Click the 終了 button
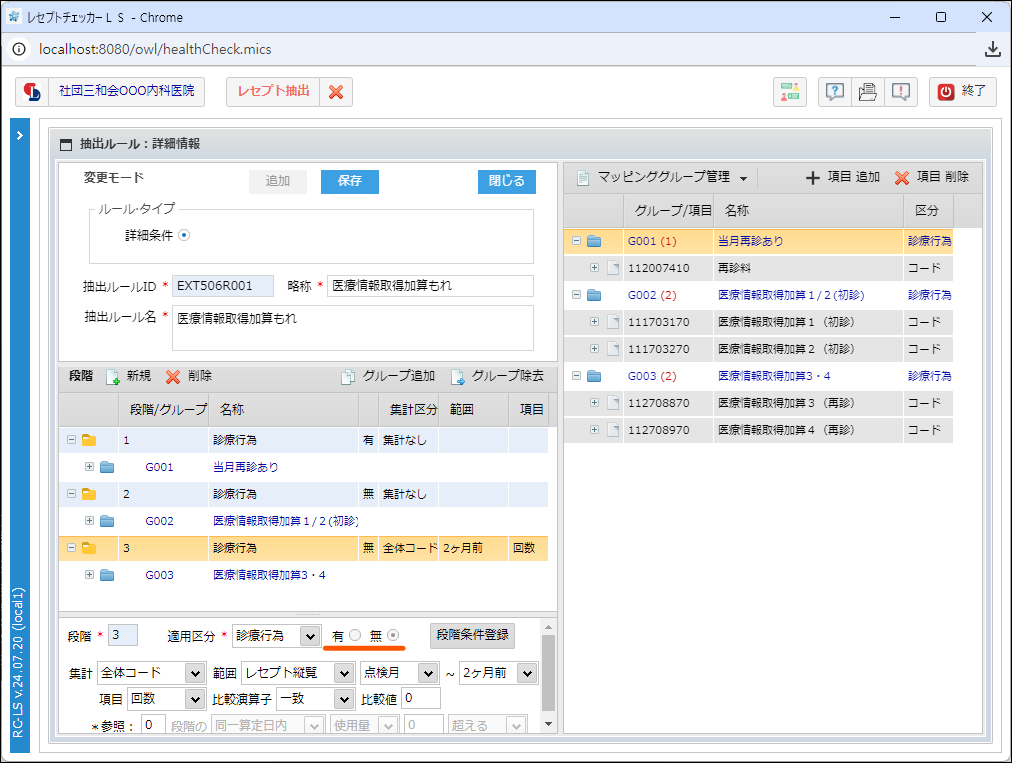This screenshot has height=763, width=1012. point(963,92)
